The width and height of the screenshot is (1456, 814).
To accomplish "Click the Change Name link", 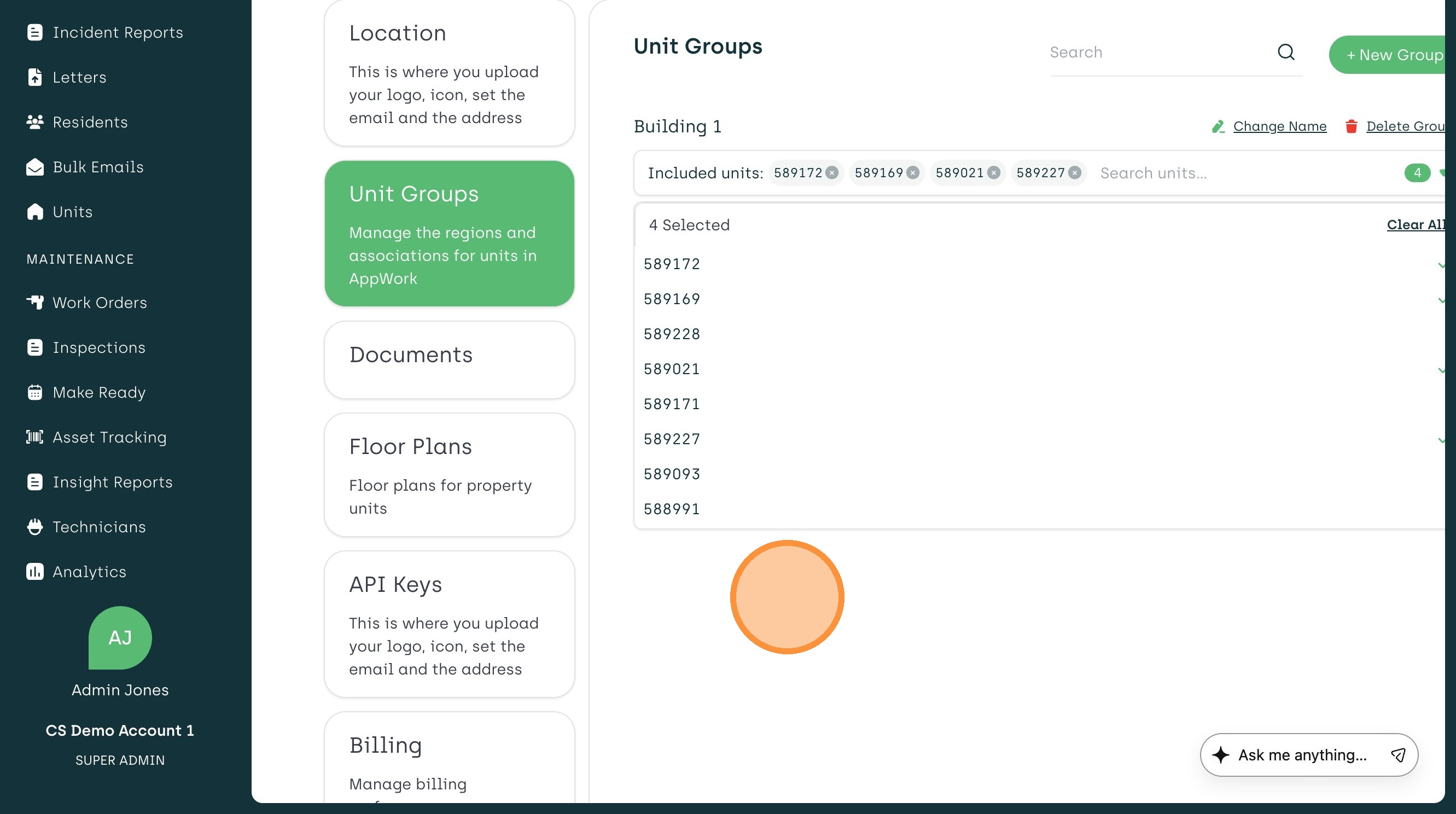I will tap(1279, 126).
